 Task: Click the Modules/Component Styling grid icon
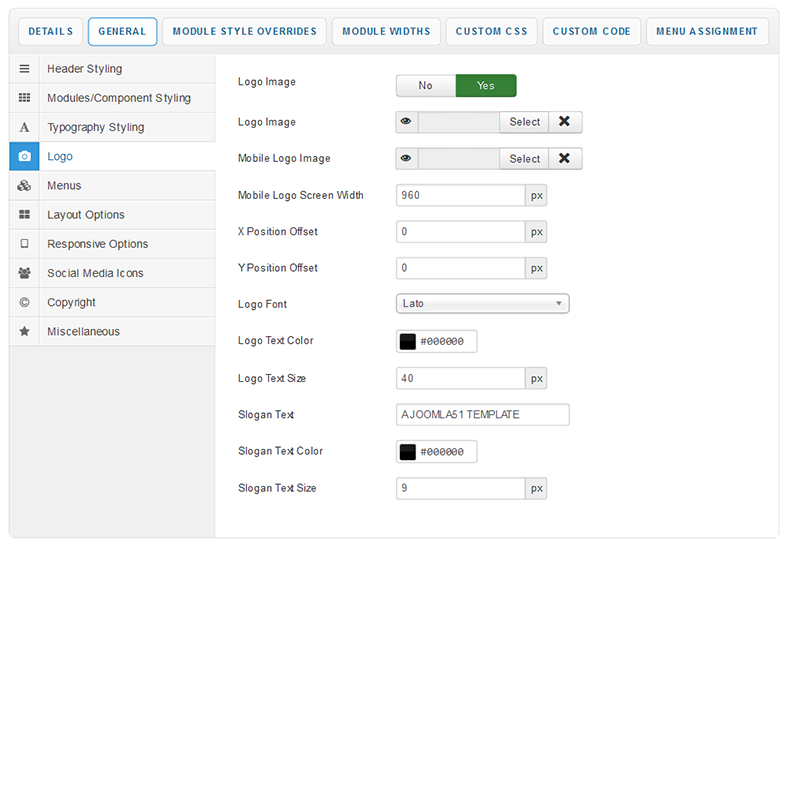click(x=25, y=98)
